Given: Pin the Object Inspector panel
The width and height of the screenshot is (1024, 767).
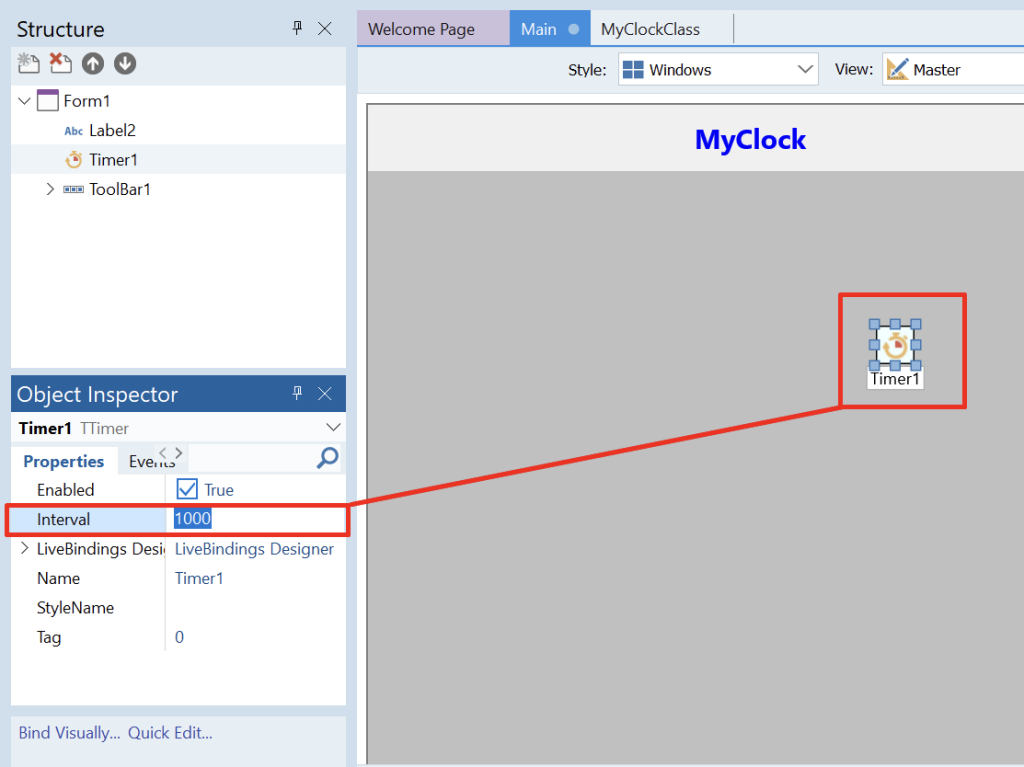Looking at the screenshot, I should point(297,393).
